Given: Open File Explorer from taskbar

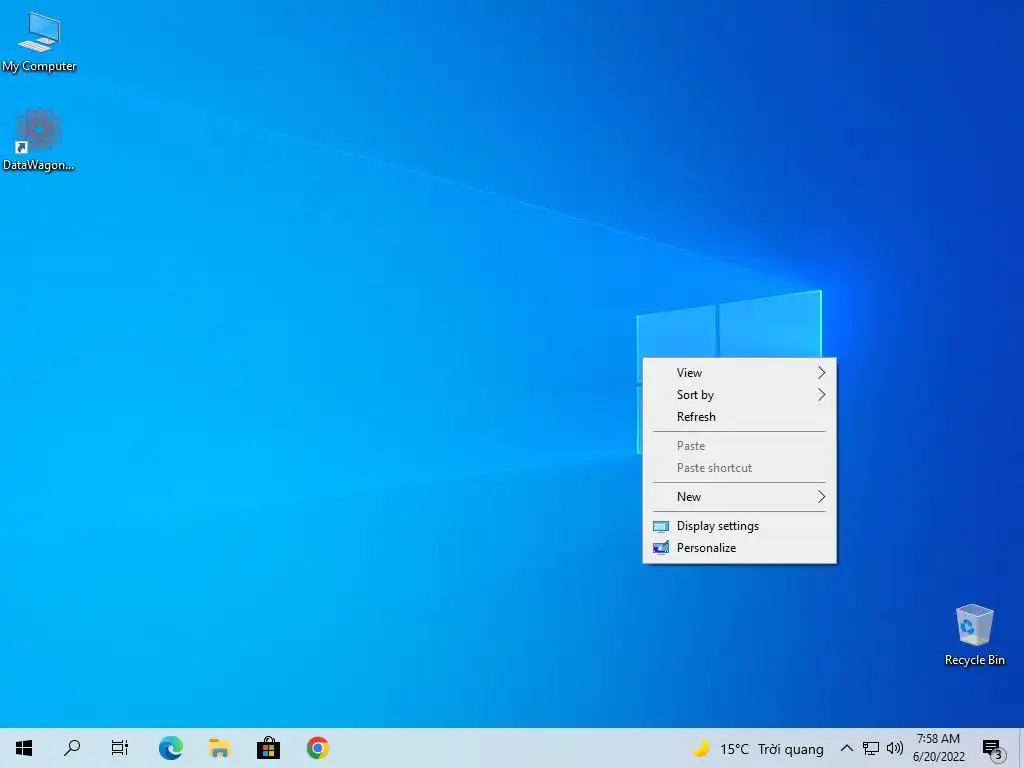Looking at the screenshot, I should [x=219, y=748].
